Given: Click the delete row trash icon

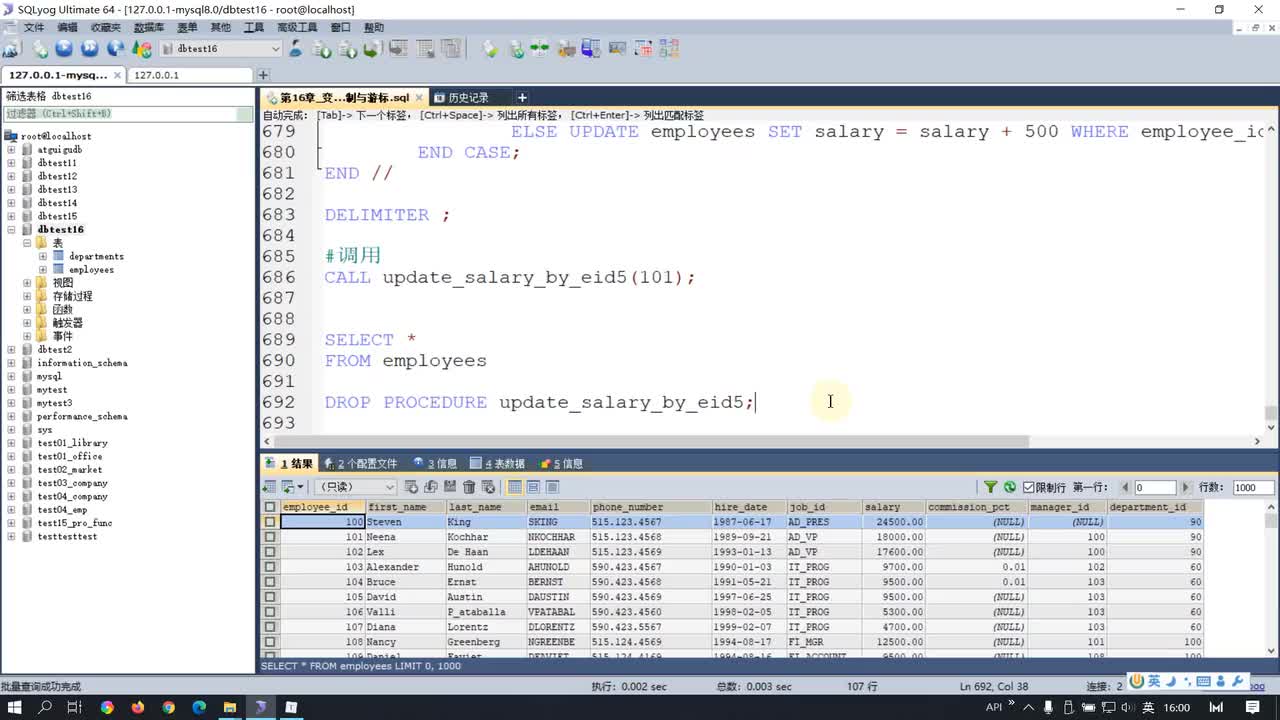Looking at the screenshot, I should point(469,487).
